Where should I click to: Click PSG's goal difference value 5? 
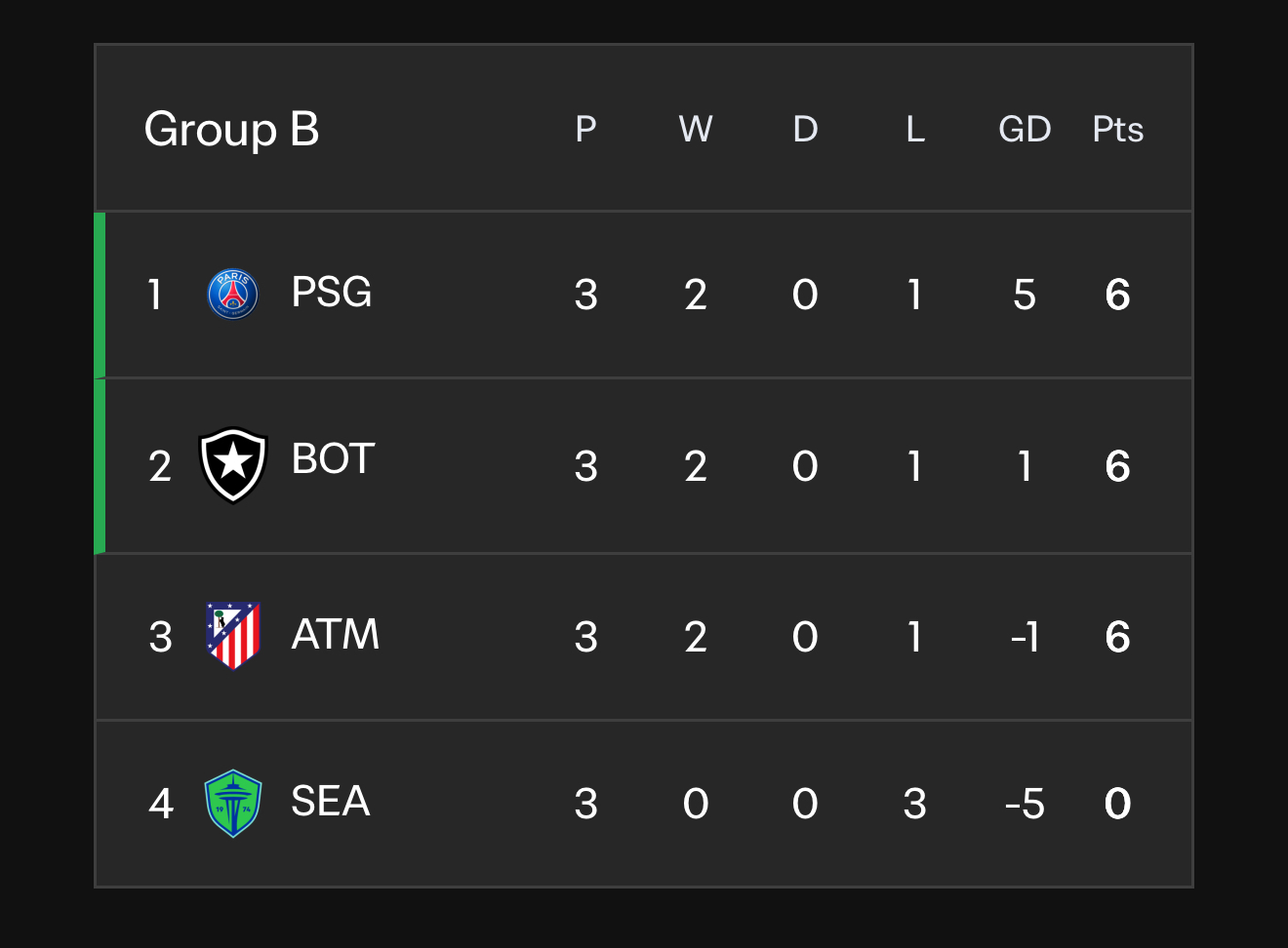tap(1025, 295)
